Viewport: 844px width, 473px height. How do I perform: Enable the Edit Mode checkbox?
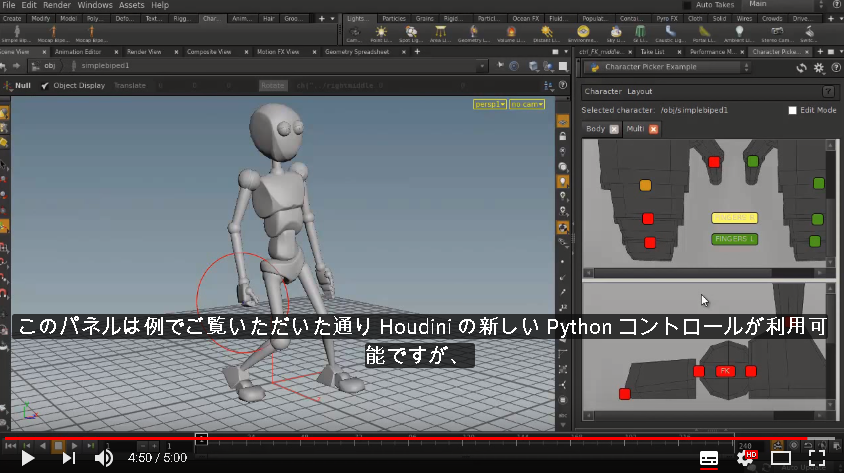tap(792, 110)
